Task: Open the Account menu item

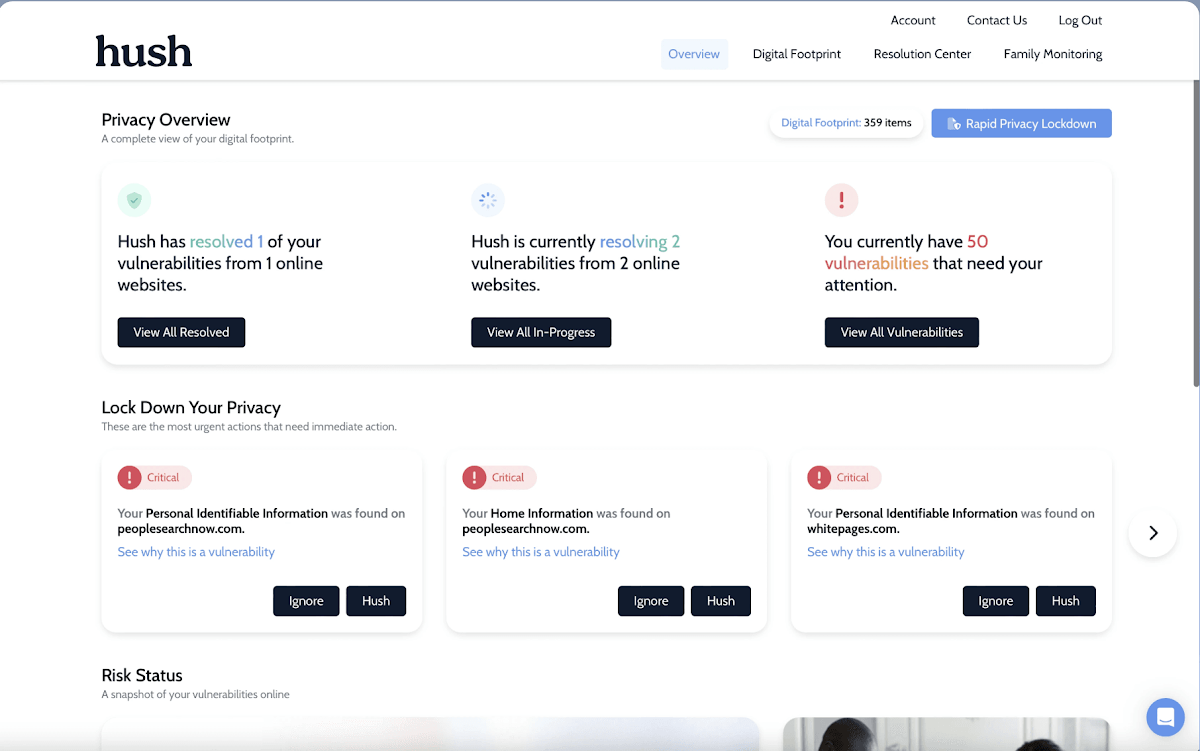Action: tap(913, 20)
